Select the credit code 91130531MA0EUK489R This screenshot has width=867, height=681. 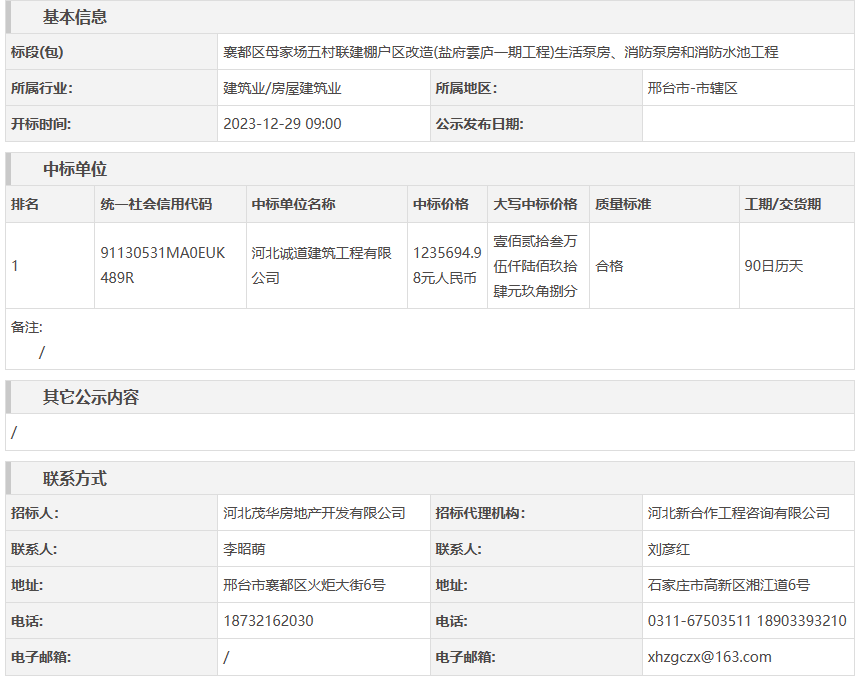tap(163, 265)
